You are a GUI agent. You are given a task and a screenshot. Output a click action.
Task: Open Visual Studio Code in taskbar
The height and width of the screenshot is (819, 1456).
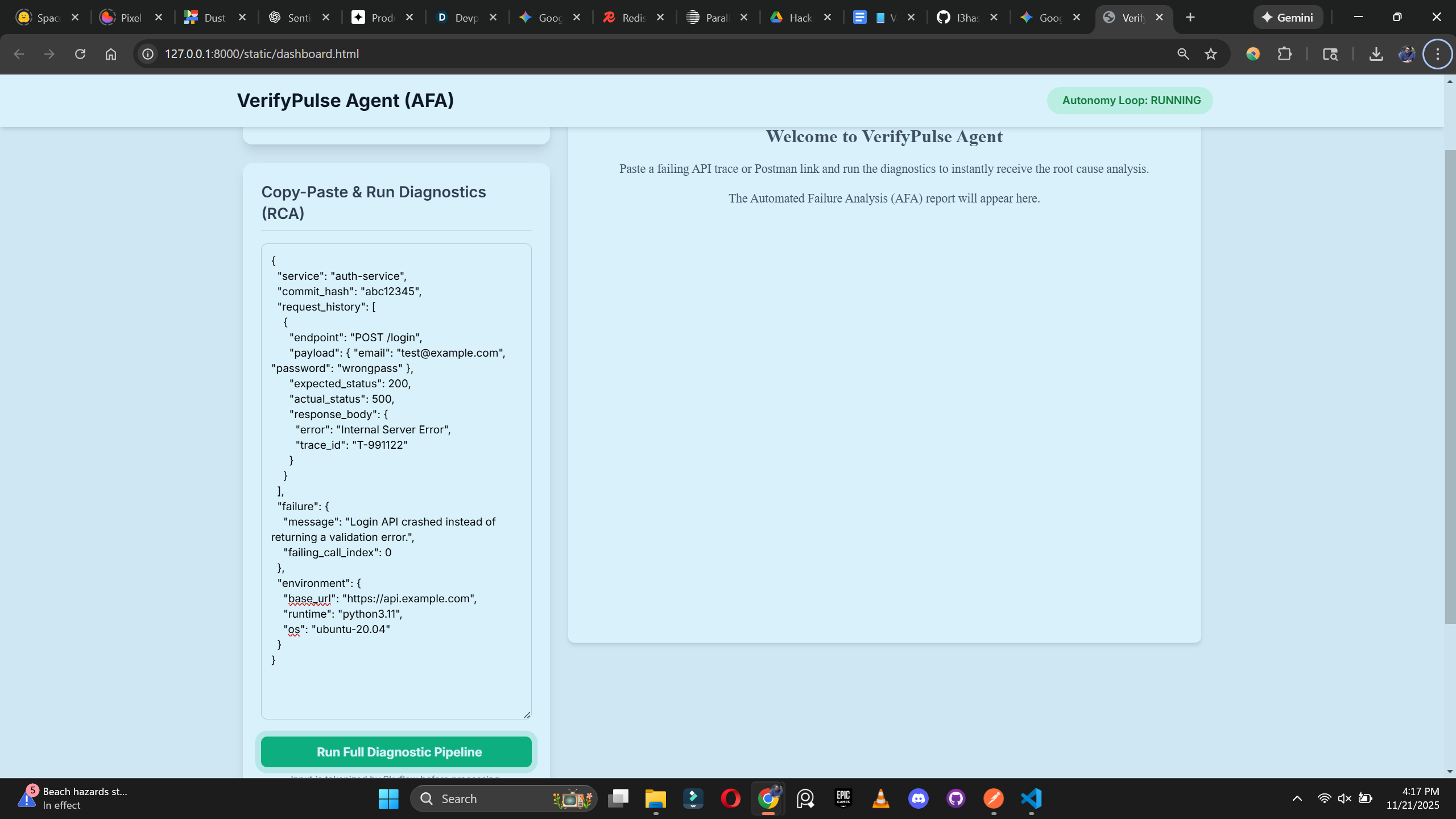tap(1031, 799)
